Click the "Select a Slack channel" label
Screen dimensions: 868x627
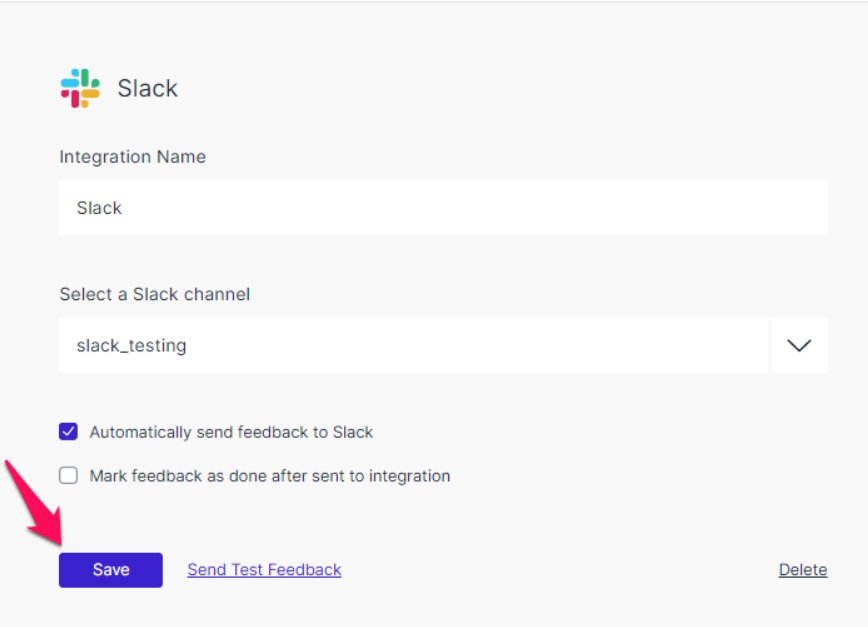click(154, 294)
